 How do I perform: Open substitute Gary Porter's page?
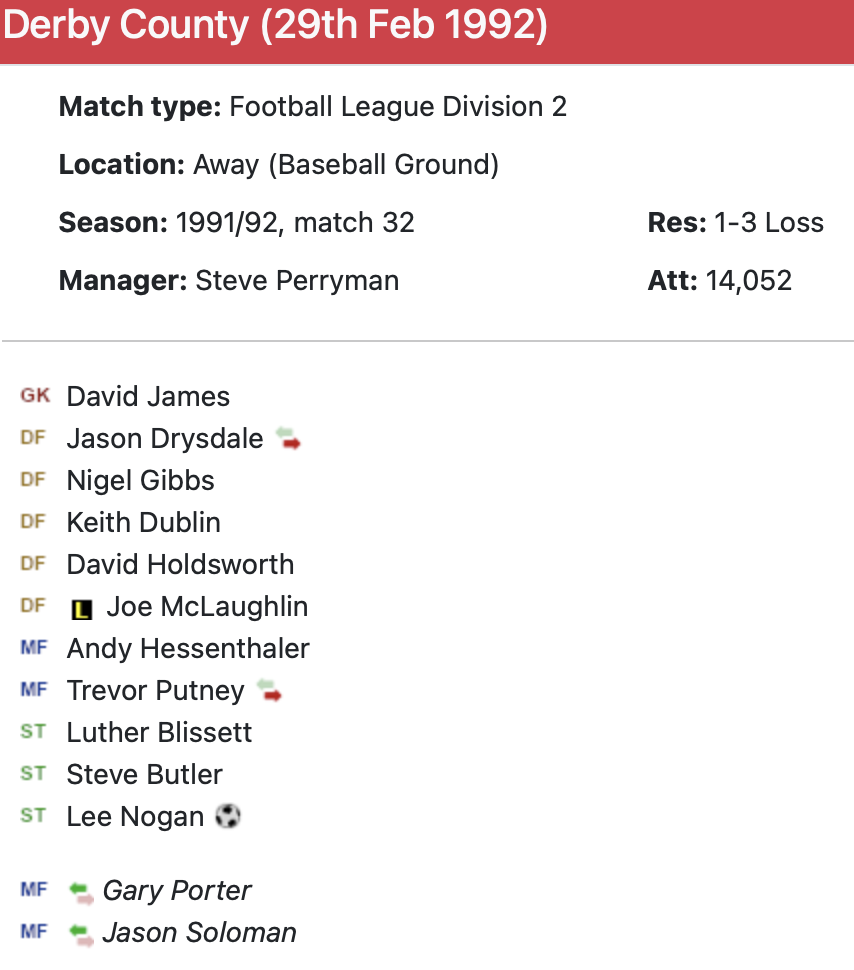(x=177, y=890)
